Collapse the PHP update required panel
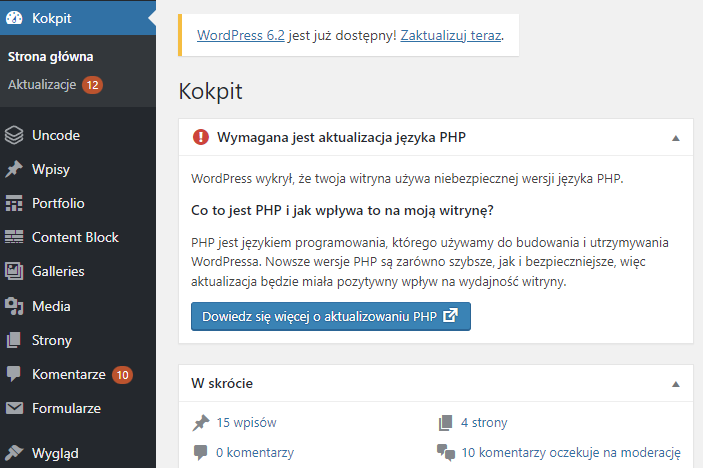The height and width of the screenshot is (468, 703). point(675,138)
